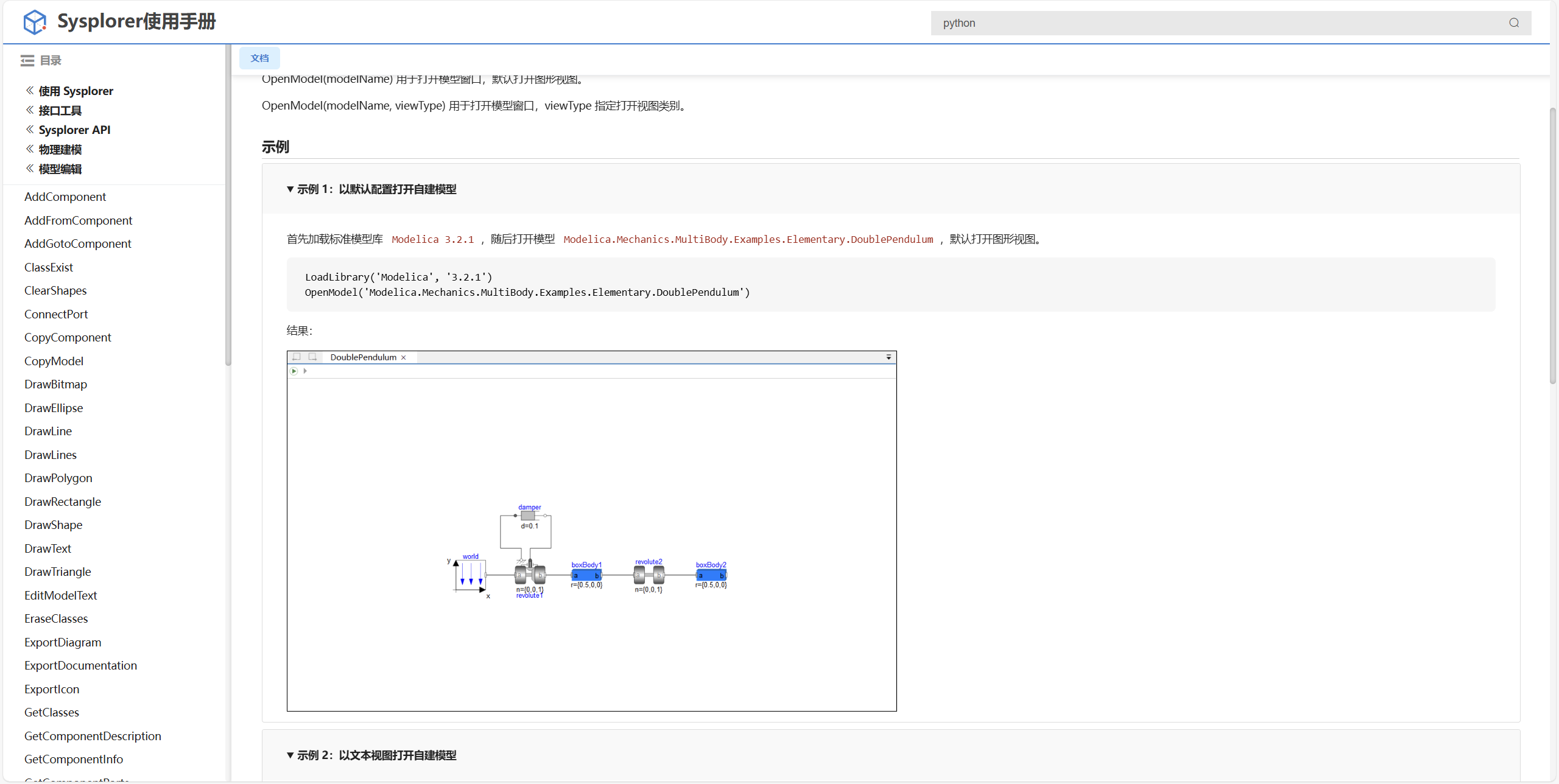Image resolution: width=1559 pixels, height=784 pixels.
Task: Open GetComponentInfo page
Action: click(x=74, y=759)
